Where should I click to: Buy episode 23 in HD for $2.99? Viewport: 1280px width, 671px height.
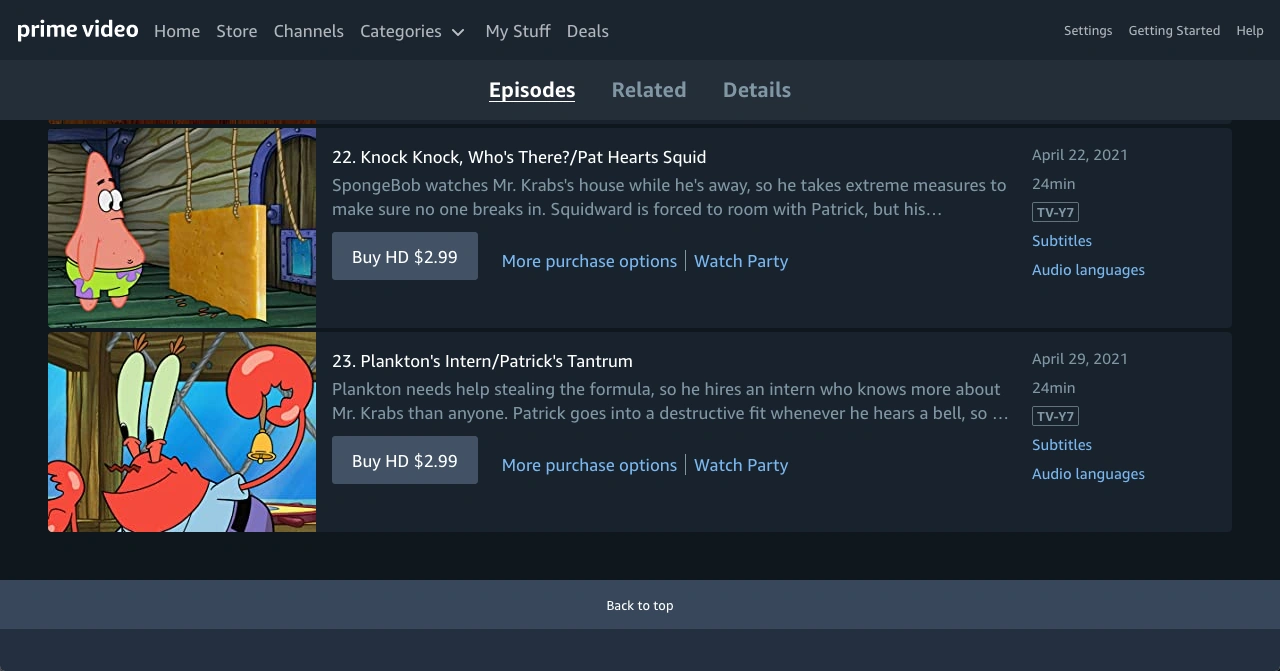pyautogui.click(x=405, y=460)
